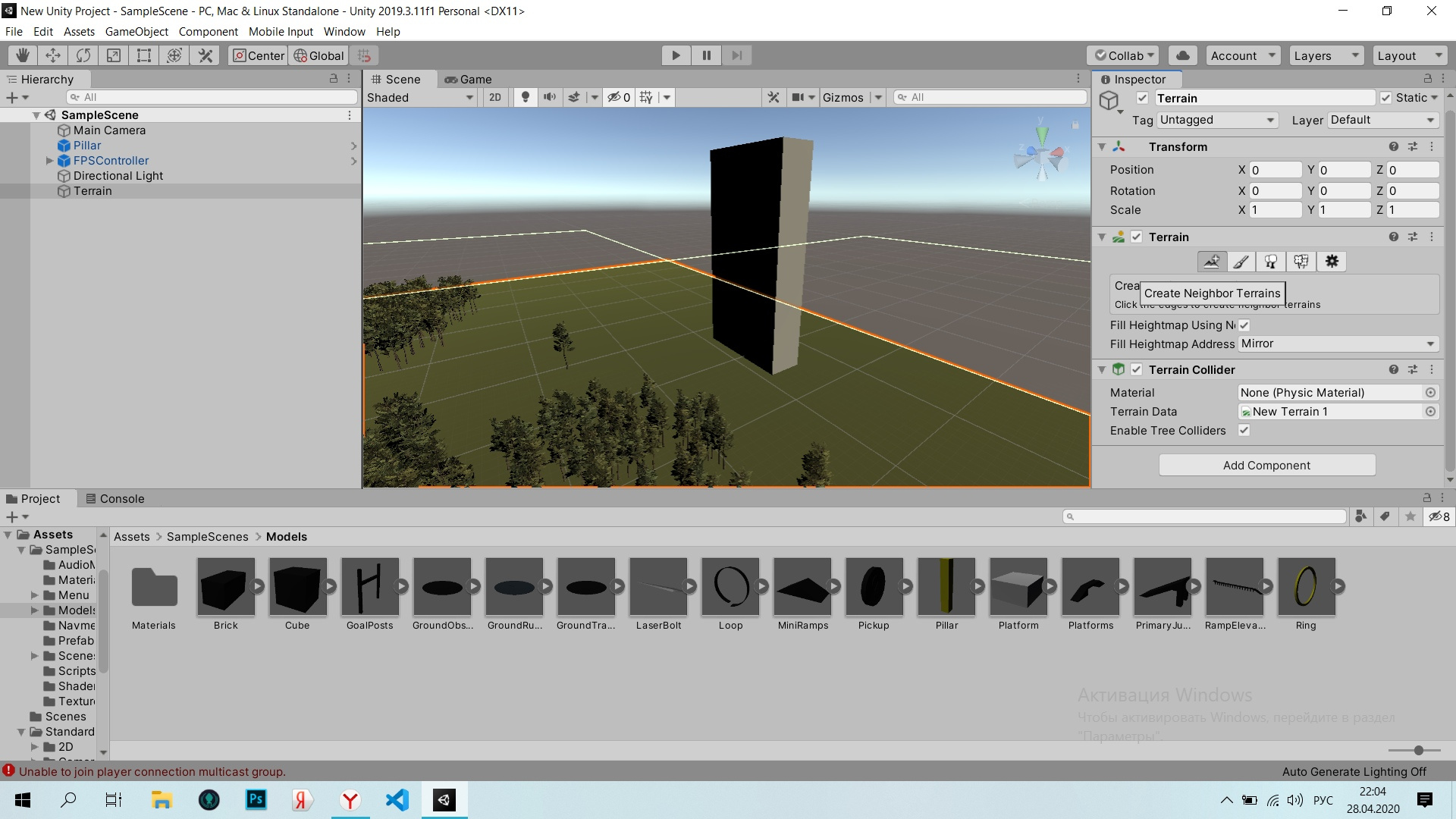Image resolution: width=1456 pixels, height=819 pixels.
Task: Select the Rotate tool
Action: tap(83, 55)
